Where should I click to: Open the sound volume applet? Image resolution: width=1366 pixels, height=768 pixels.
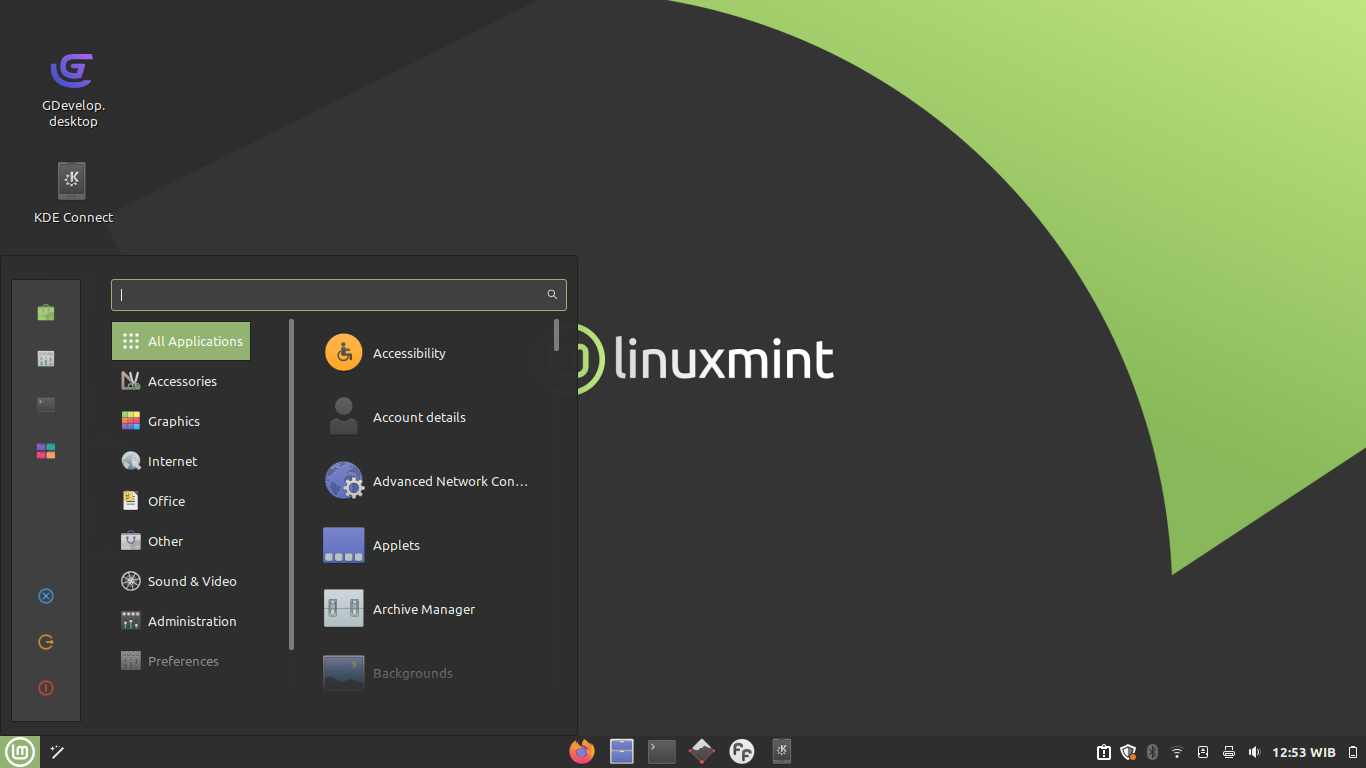tap(1254, 752)
